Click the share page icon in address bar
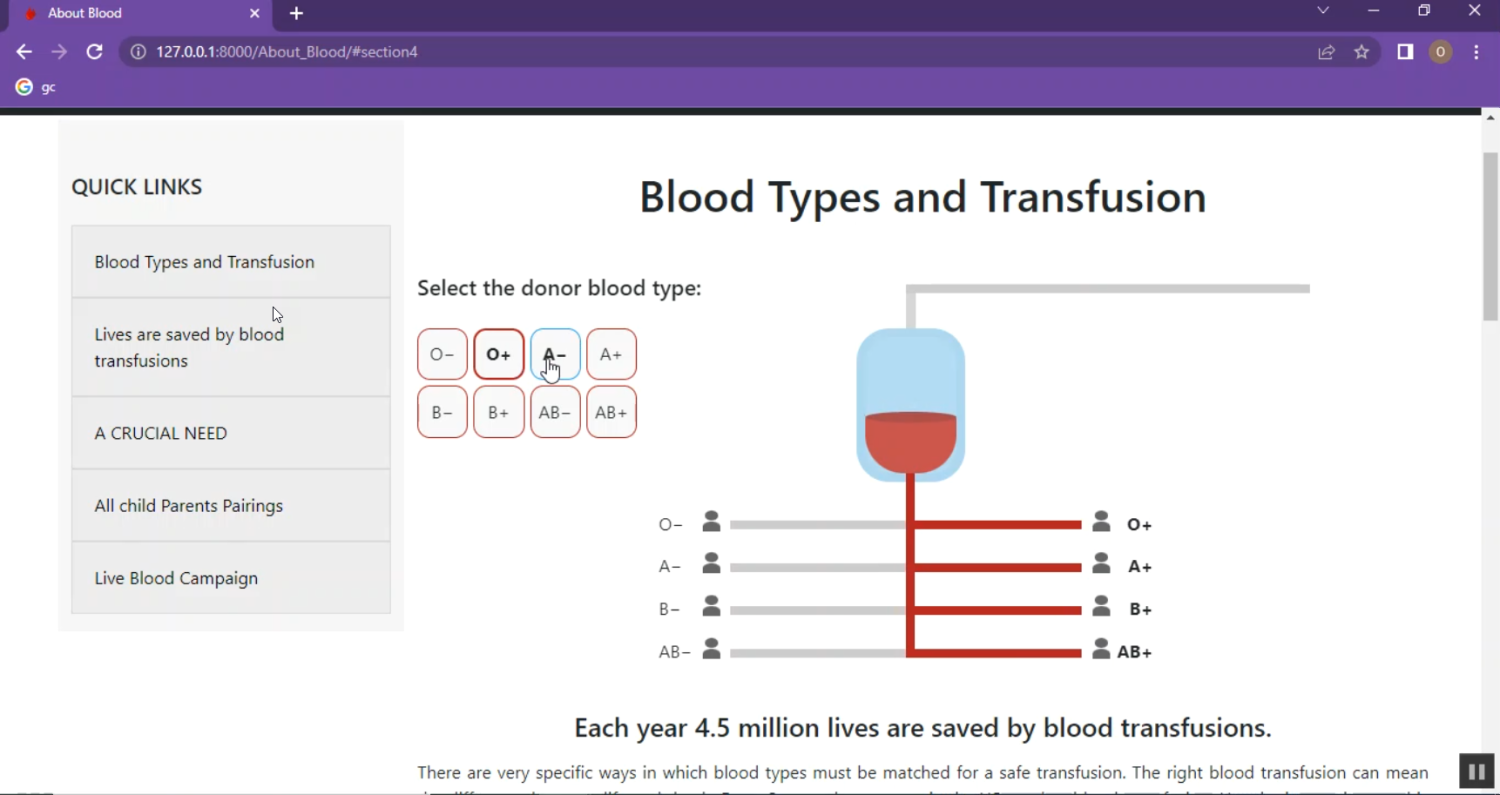Screen dimensions: 1500x795 [x=1326, y=52]
